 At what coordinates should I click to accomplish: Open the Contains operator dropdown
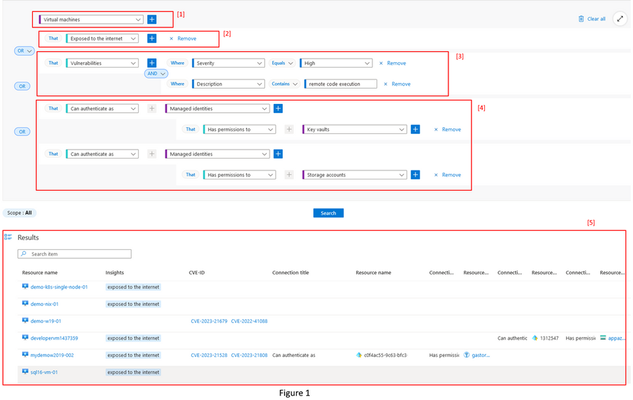coord(284,84)
